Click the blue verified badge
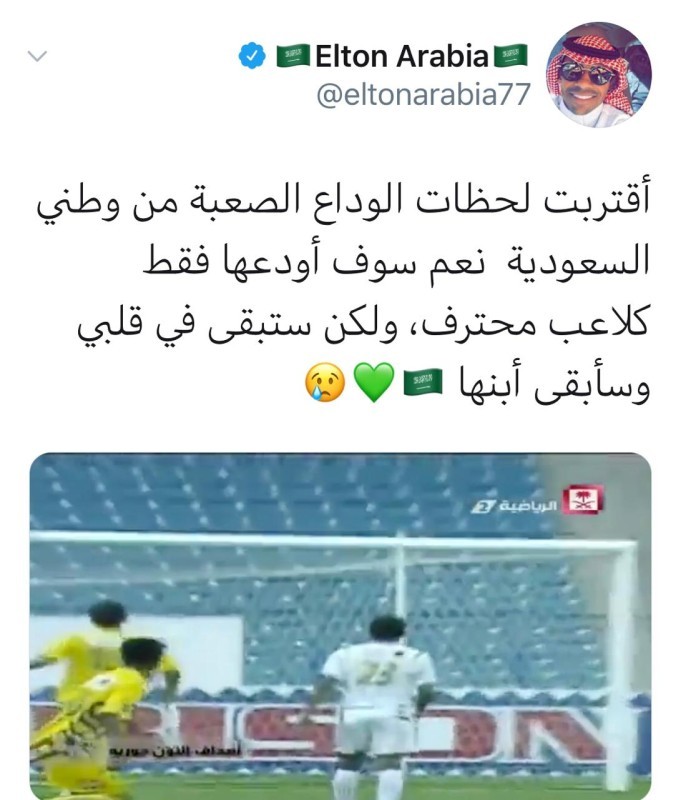The image size is (681, 800). click(252, 56)
